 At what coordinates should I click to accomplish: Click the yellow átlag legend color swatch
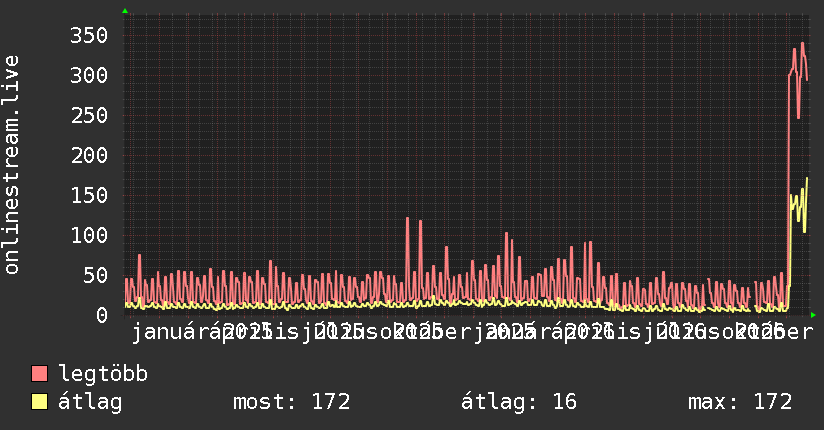(x=39, y=402)
